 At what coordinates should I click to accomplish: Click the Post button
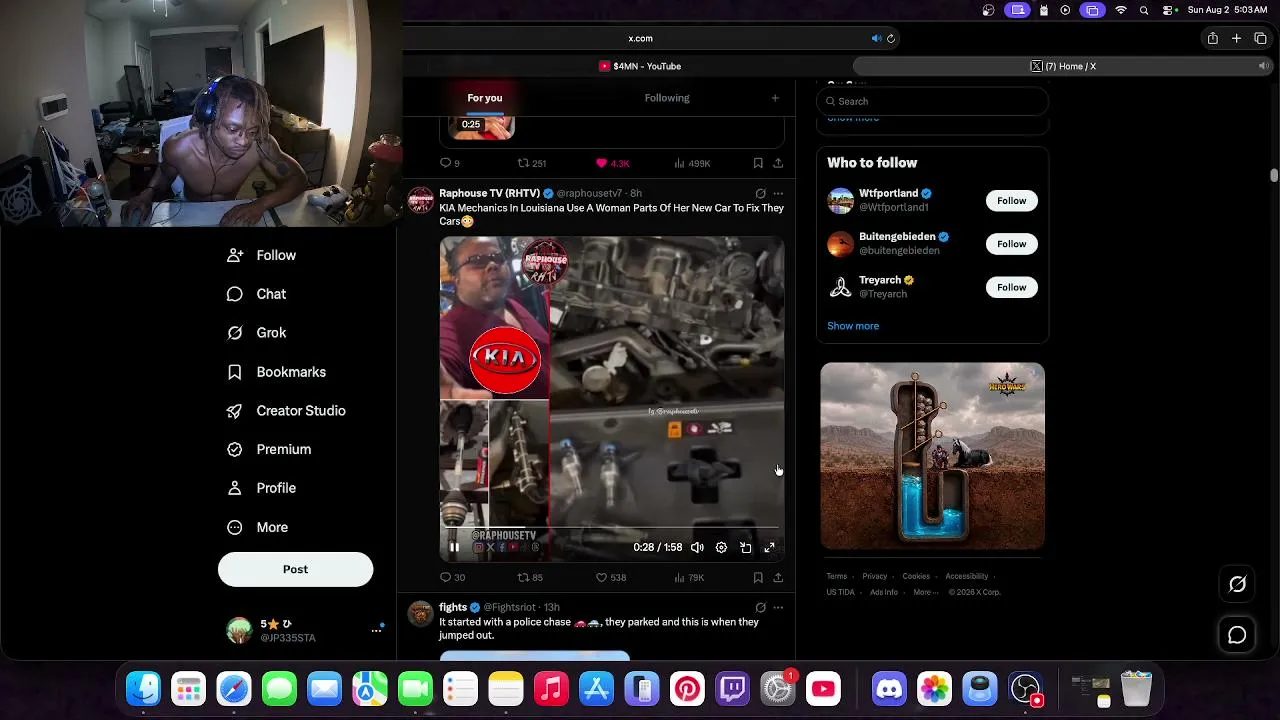pyautogui.click(x=295, y=569)
